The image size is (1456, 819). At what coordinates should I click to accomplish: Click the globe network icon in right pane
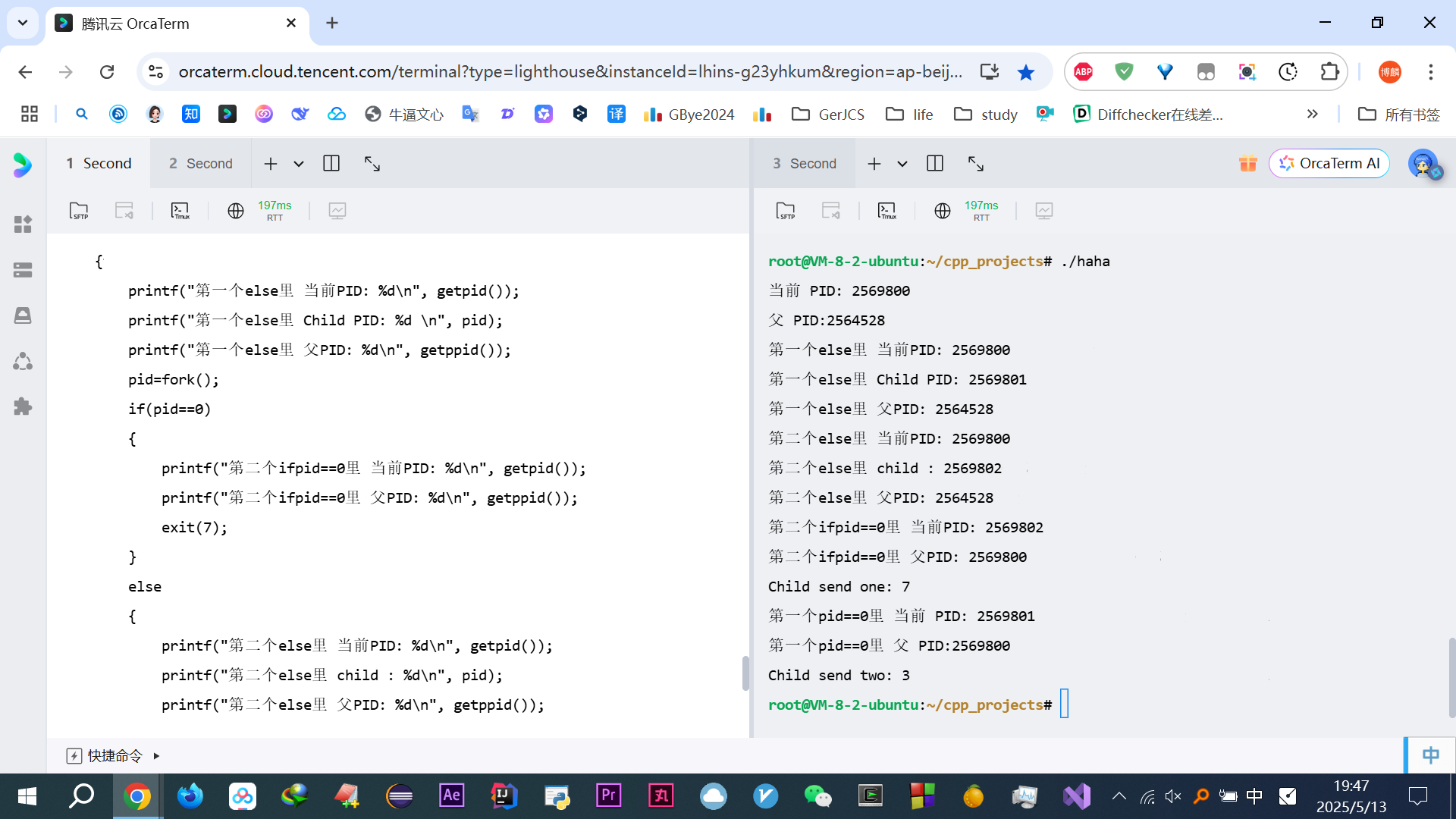[942, 211]
